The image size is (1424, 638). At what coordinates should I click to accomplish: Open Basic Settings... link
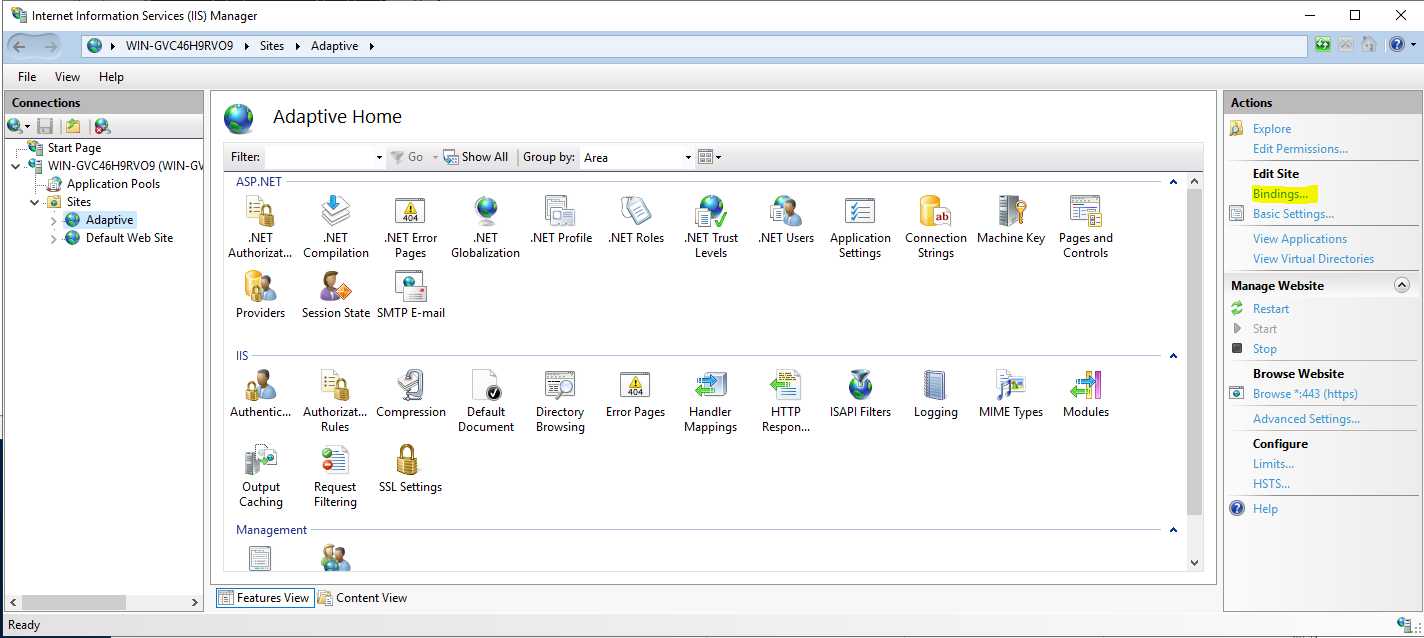(x=1293, y=214)
